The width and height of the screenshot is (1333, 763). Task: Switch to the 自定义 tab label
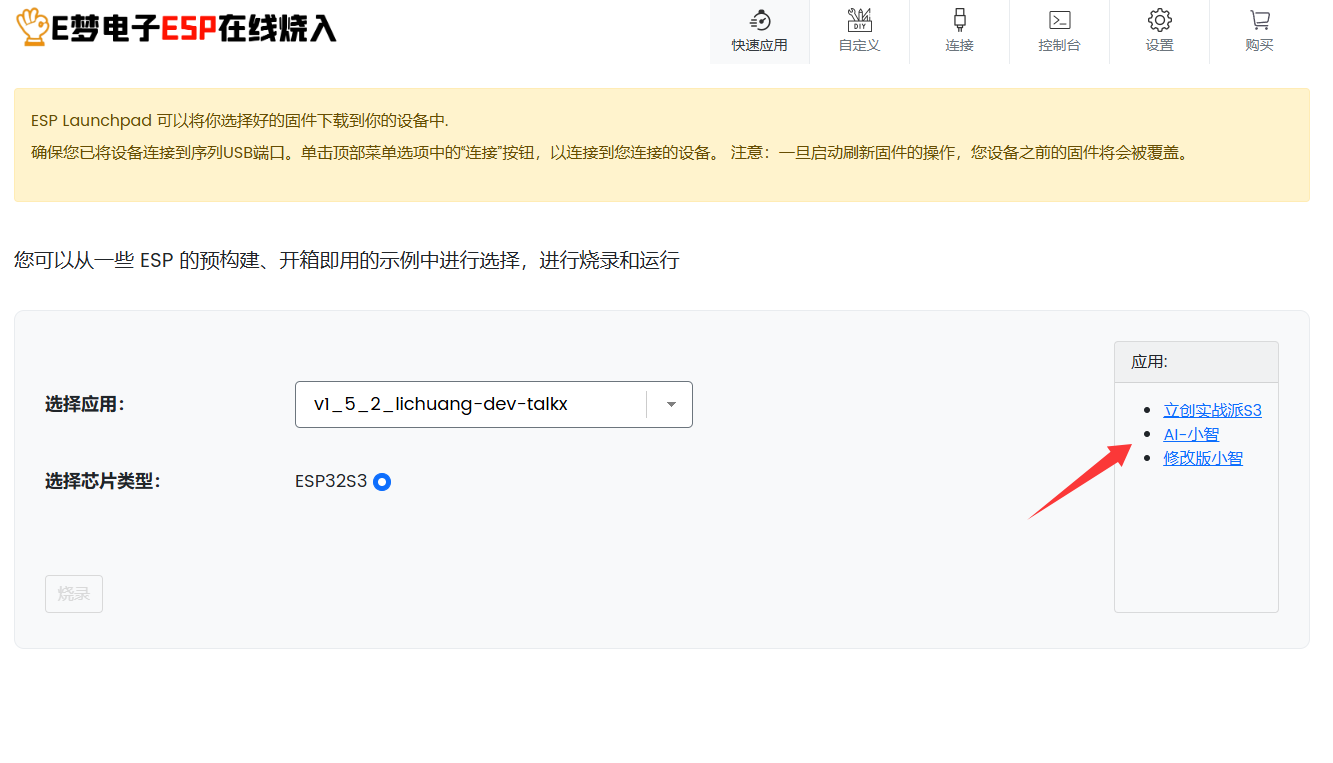(x=859, y=46)
